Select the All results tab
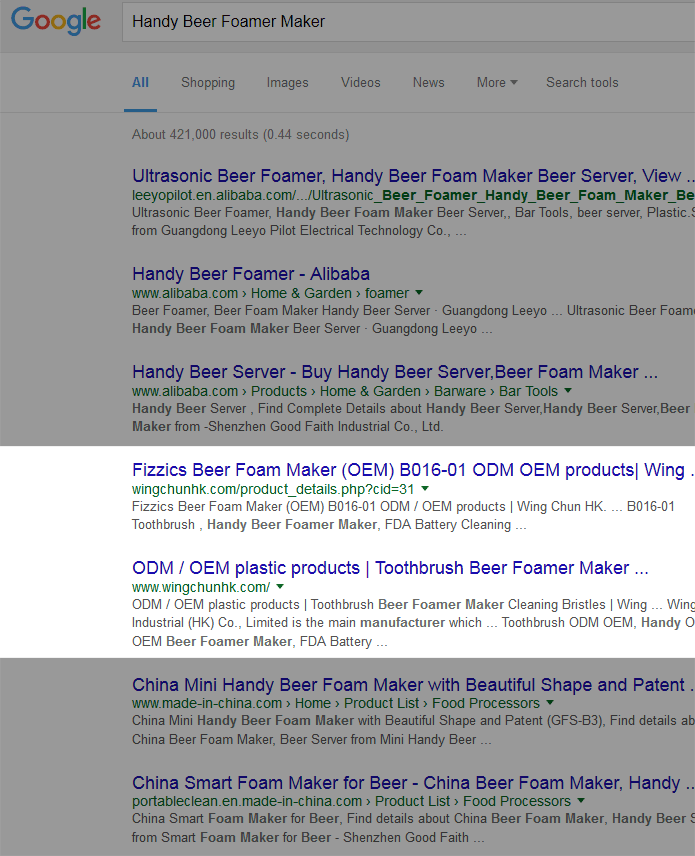The width and height of the screenshot is (695, 856). [x=140, y=83]
